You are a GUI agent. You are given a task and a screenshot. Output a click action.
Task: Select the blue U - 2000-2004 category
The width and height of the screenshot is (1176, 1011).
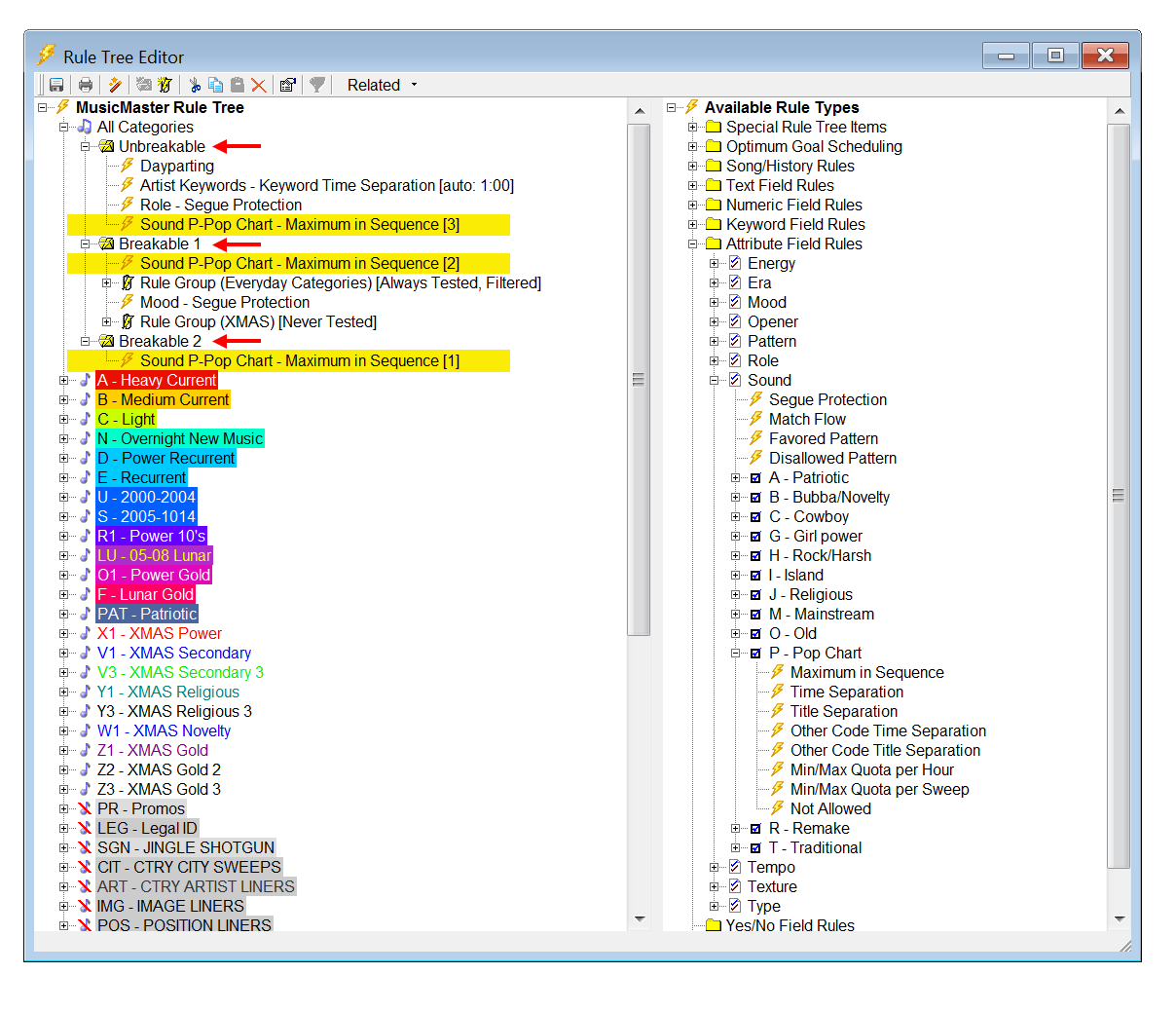(146, 497)
